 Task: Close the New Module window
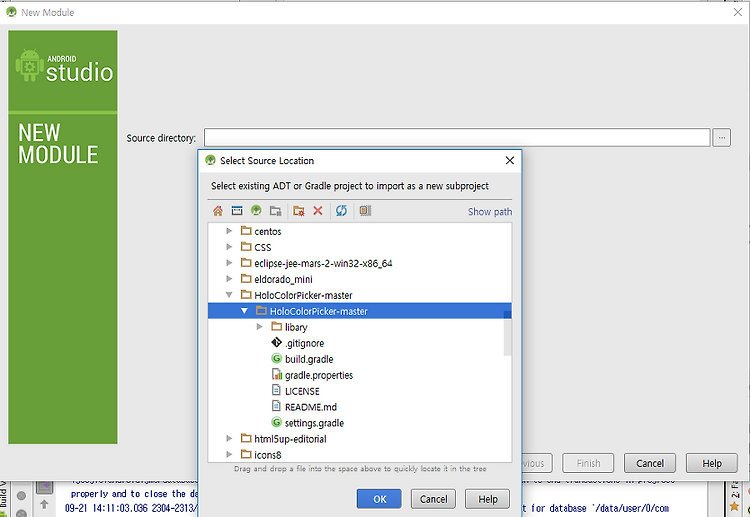(738, 12)
